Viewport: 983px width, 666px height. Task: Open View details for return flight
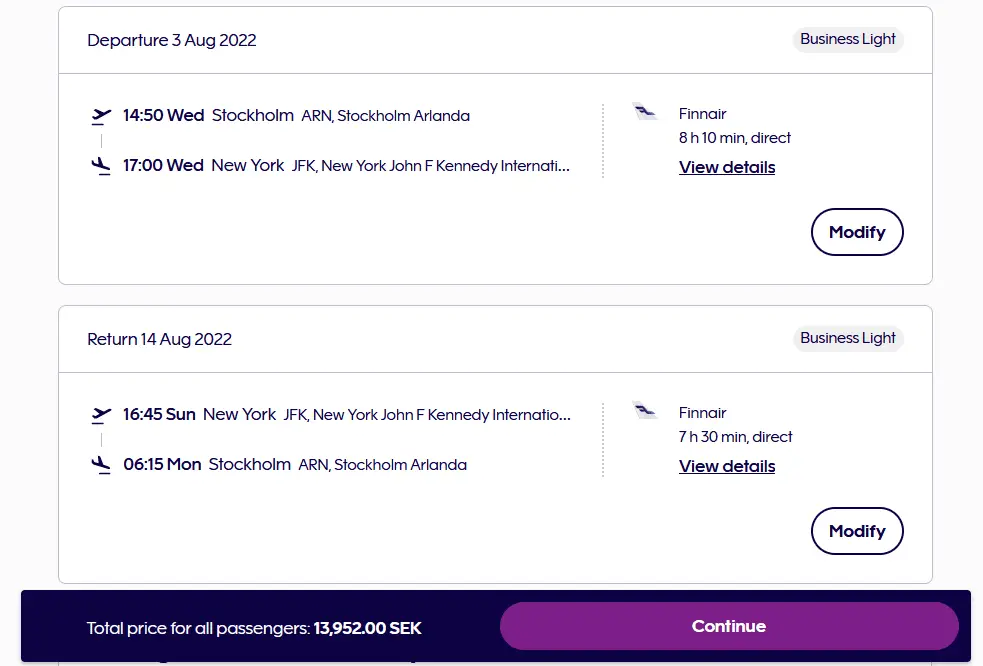pyautogui.click(x=727, y=466)
